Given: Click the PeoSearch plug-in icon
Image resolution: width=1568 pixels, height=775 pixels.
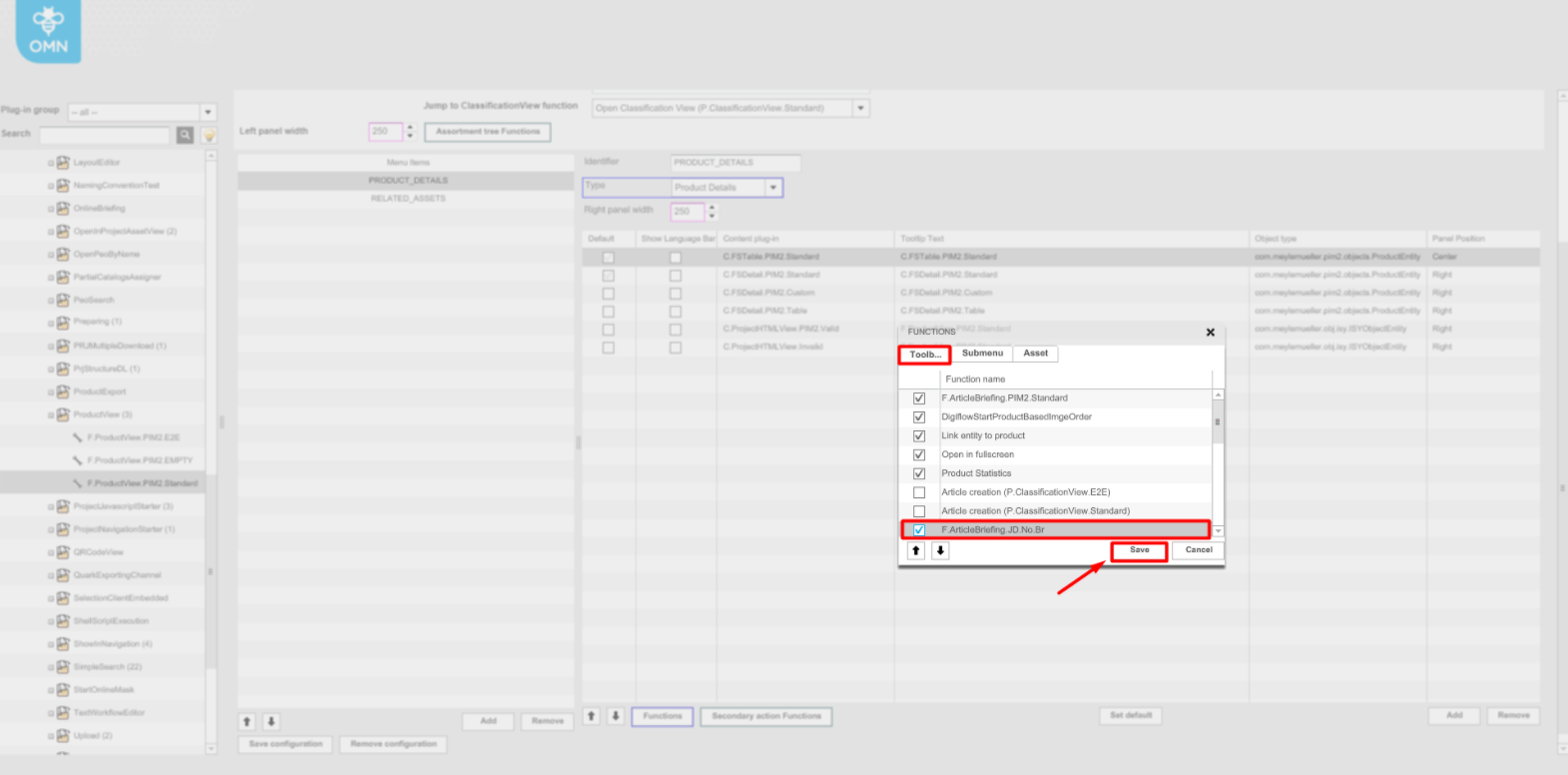Looking at the screenshot, I should (63, 300).
